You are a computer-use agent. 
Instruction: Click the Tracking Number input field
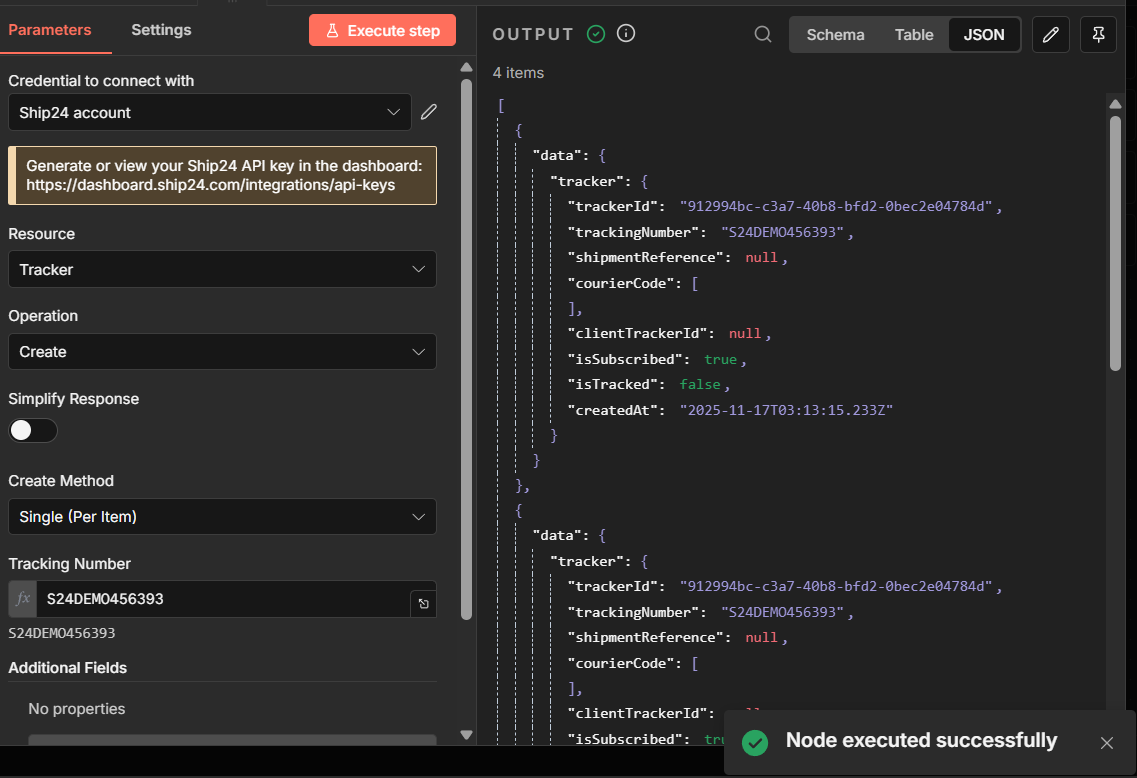pos(223,599)
